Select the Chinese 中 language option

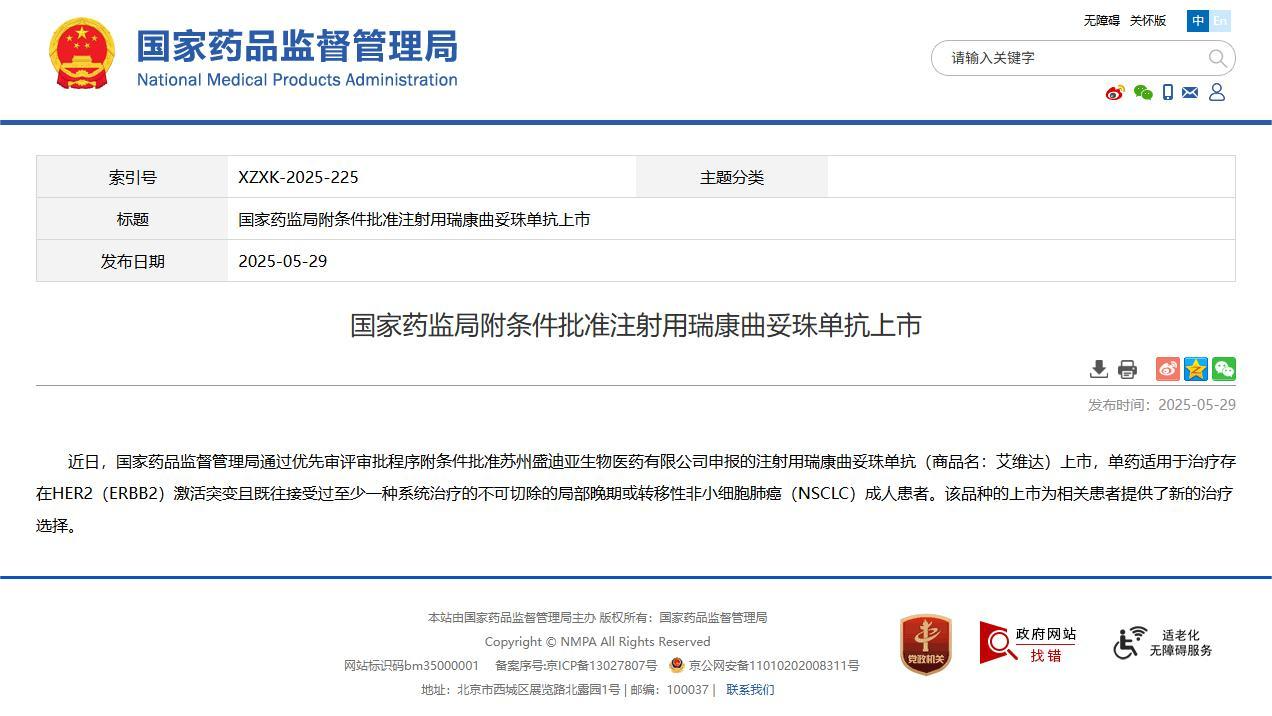pos(1198,21)
